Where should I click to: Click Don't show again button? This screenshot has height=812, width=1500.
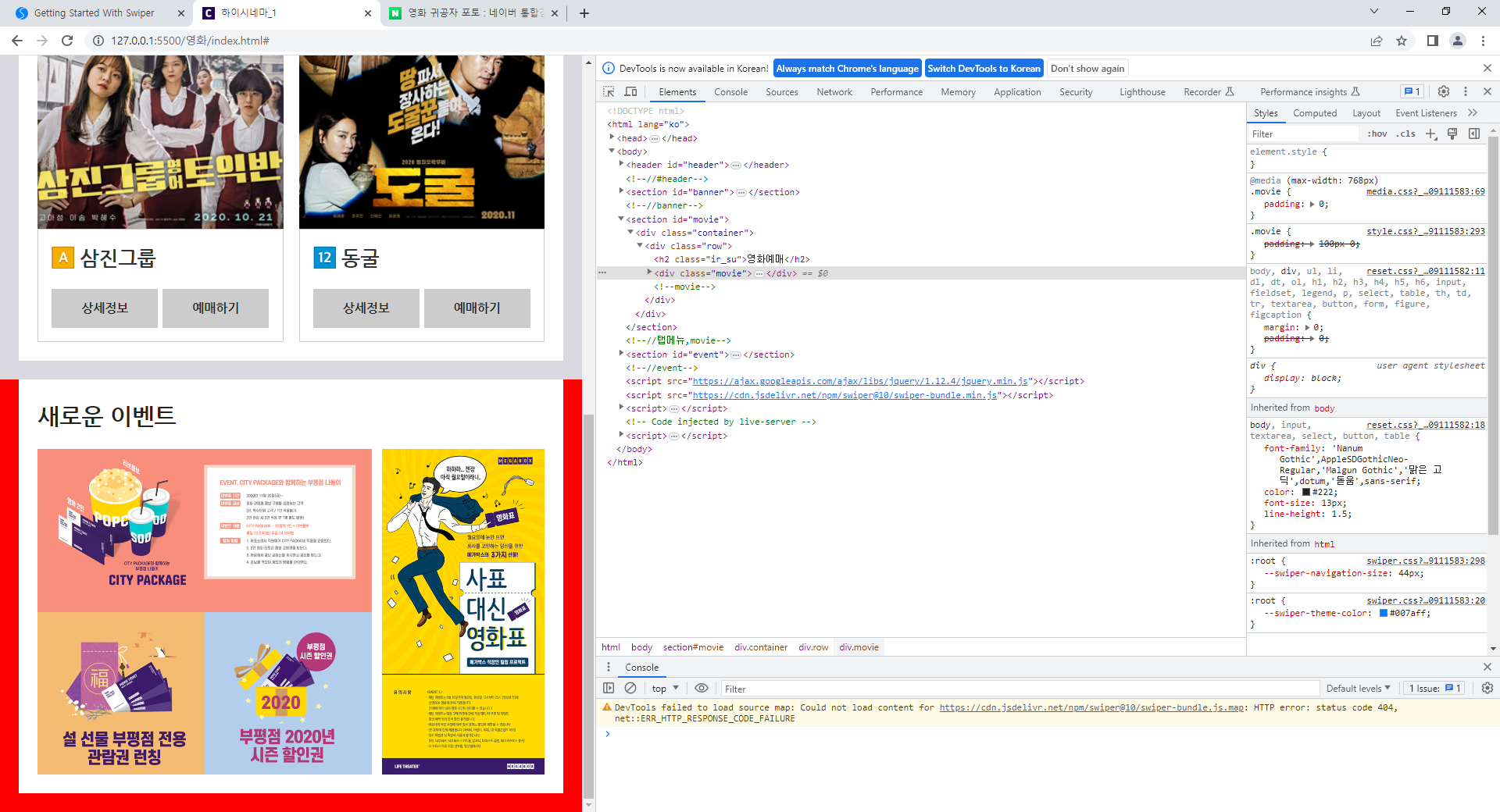[x=1087, y=69]
